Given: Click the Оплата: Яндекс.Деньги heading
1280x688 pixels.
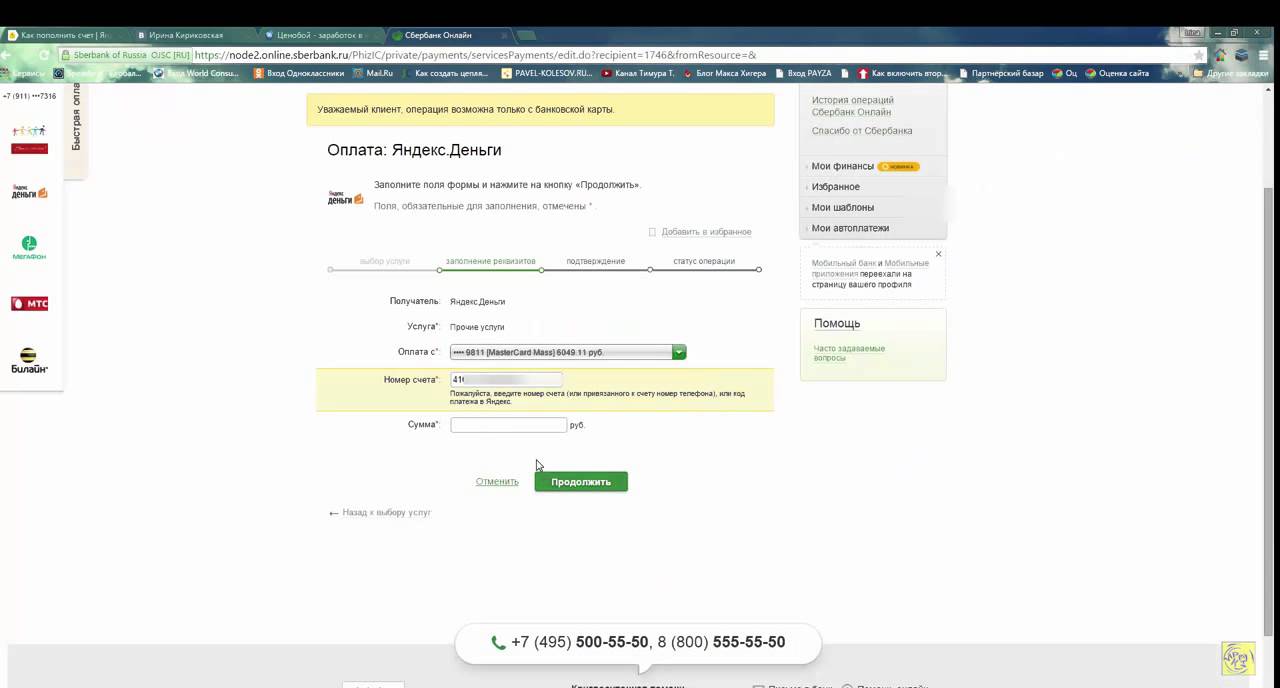Looking at the screenshot, I should click(x=414, y=150).
